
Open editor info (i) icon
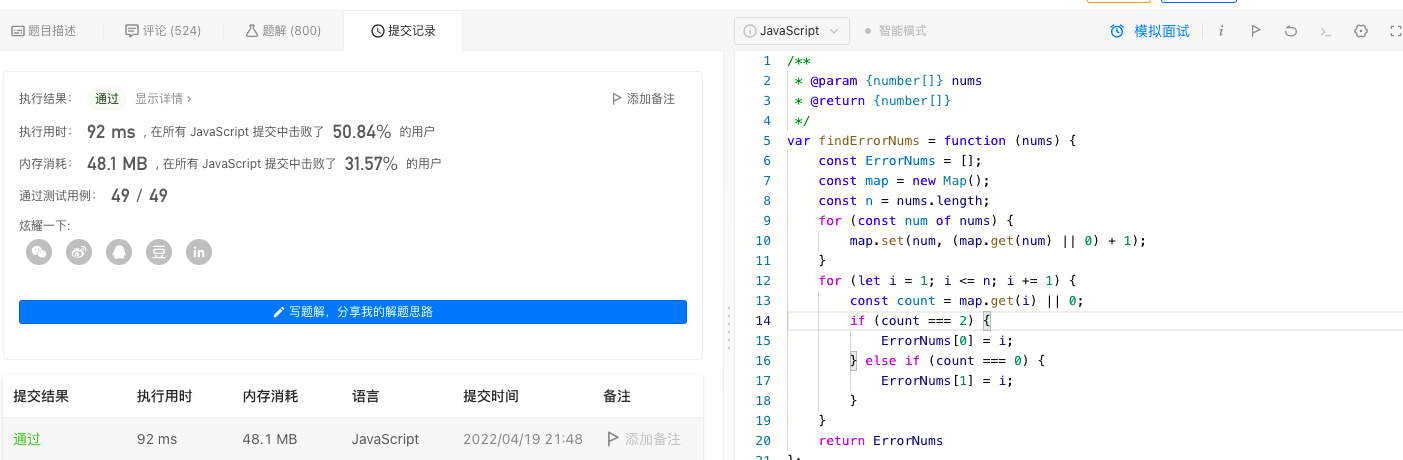[1221, 31]
